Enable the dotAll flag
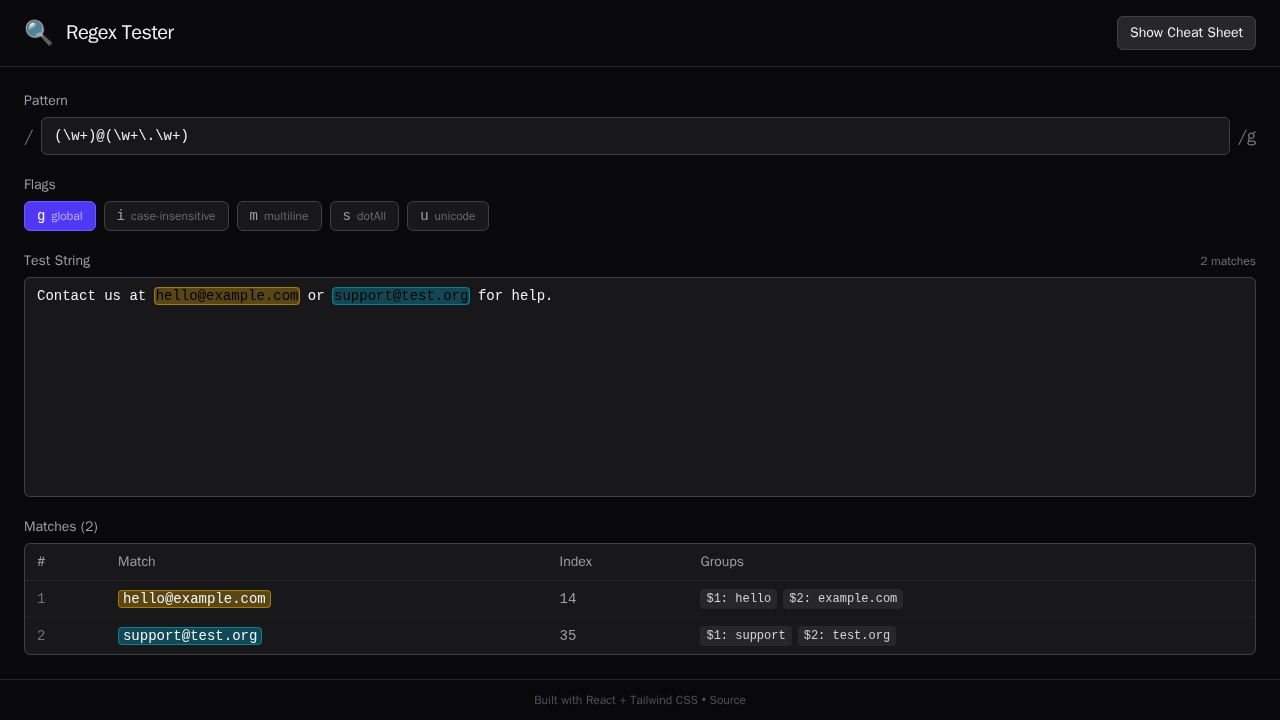Viewport: 1280px width, 720px height. click(x=364, y=216)
